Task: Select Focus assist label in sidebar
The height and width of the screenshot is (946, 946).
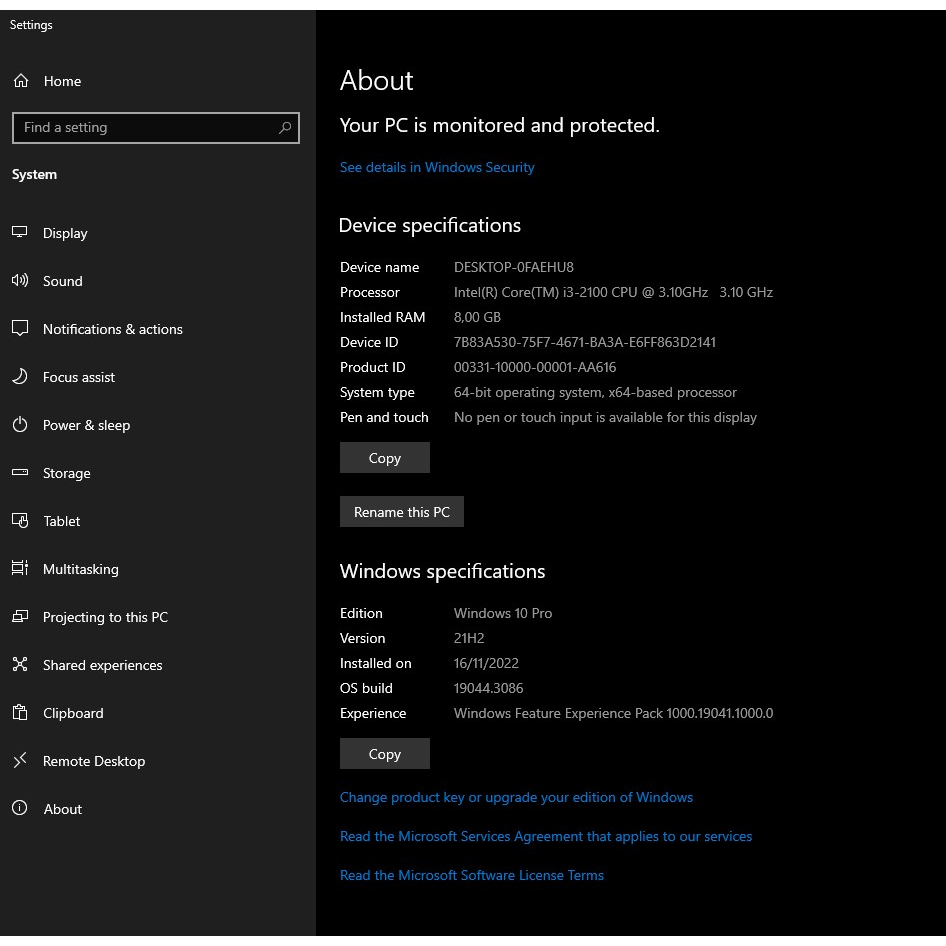Action: pos(79,378)
